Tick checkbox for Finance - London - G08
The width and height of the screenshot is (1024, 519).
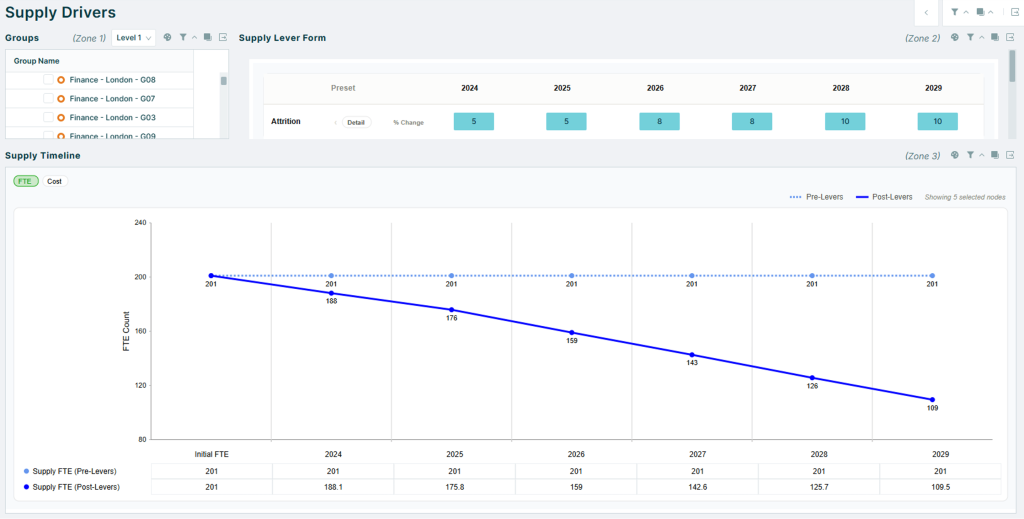click(x=48, y=80)
